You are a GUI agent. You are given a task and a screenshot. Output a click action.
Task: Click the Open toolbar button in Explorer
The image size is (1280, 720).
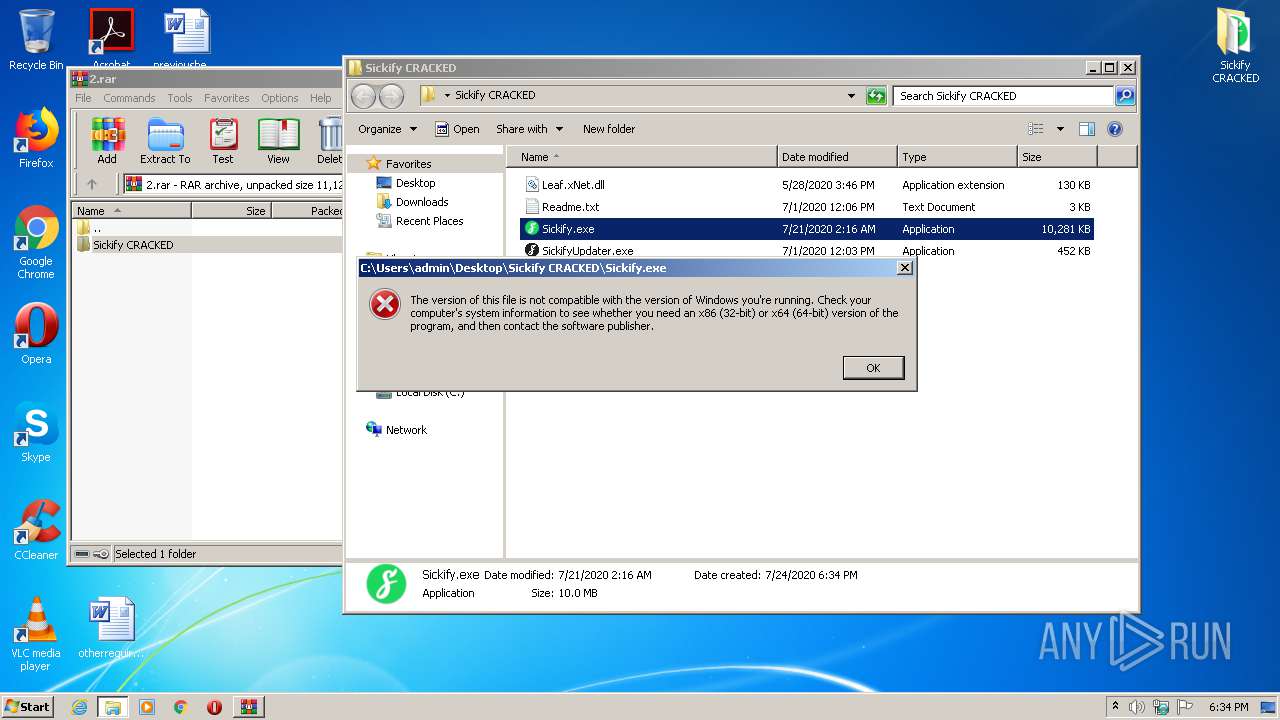457,129
